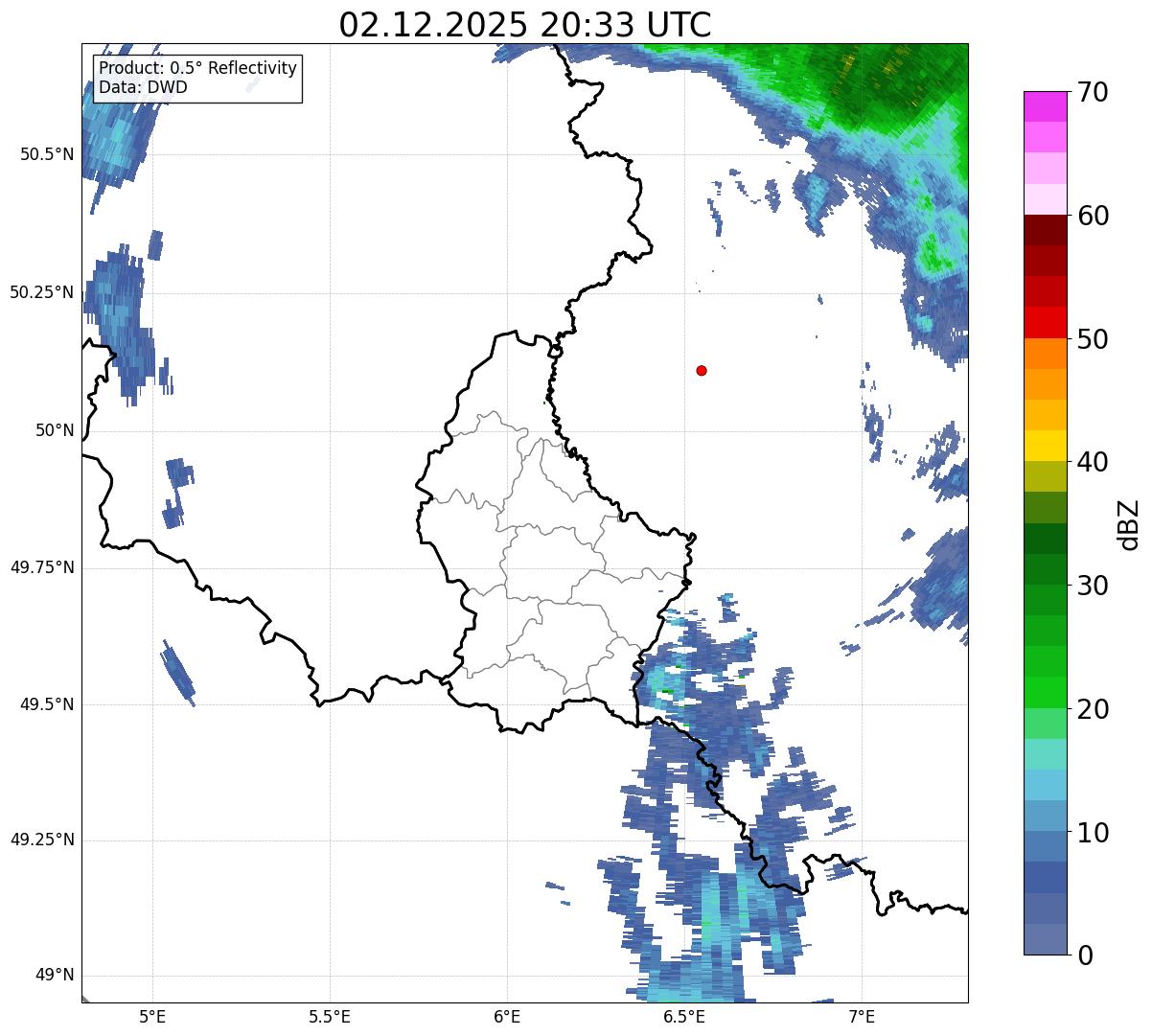Viewport: 1152px width, 1036px height.
Task: Click the longitude label 6.5°E
Action: point(684,1017)
